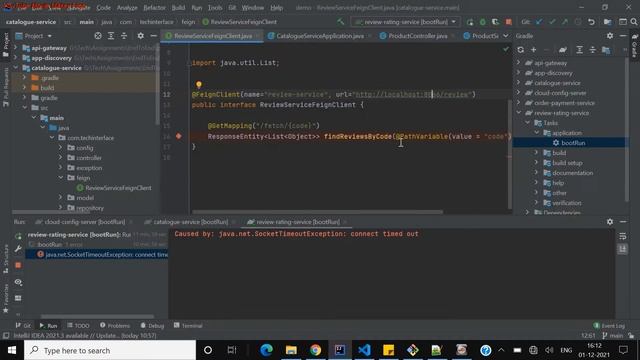640x360 pixels.
Task: Expand the app-discovery project node
Action: [16, 58]
